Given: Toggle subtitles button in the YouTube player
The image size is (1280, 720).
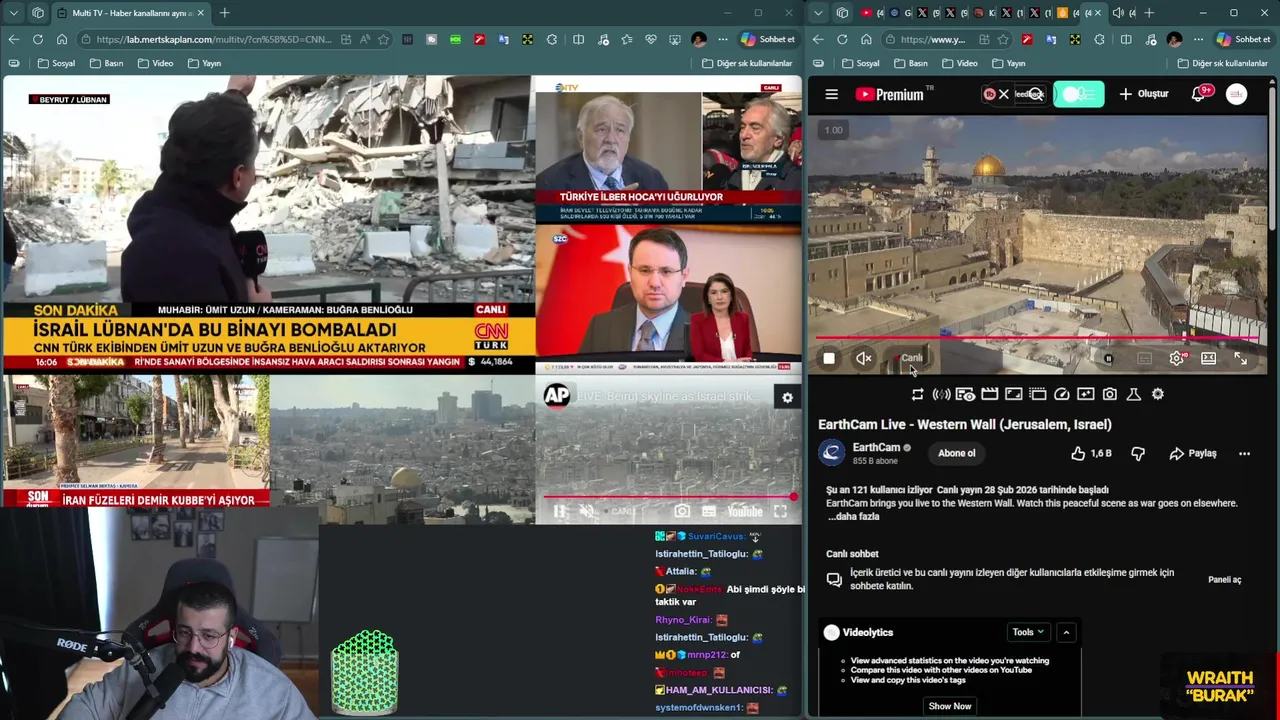Looking at the screenshot, I should click(x=1144, y=358).
